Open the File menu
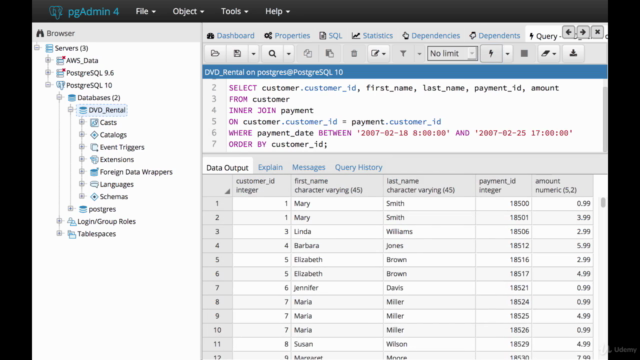640x360 pixels. [x=146, y=11]
